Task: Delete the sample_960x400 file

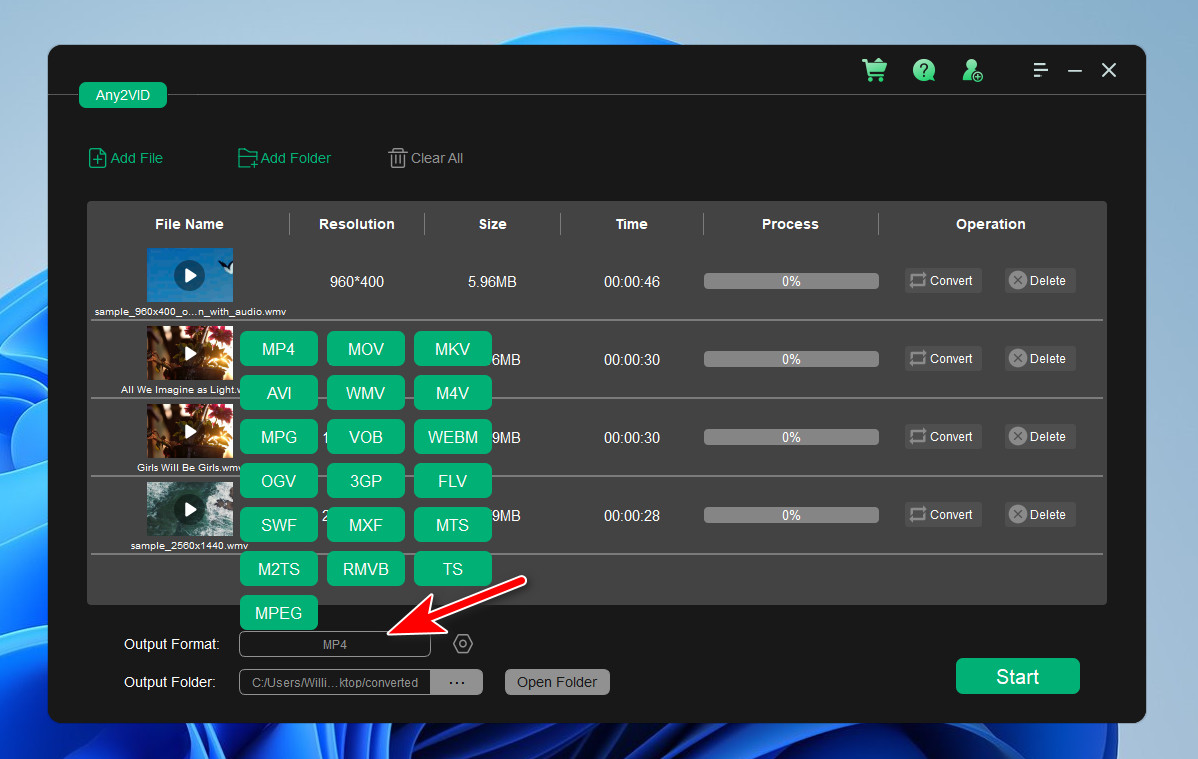Action: [1040, 281]
